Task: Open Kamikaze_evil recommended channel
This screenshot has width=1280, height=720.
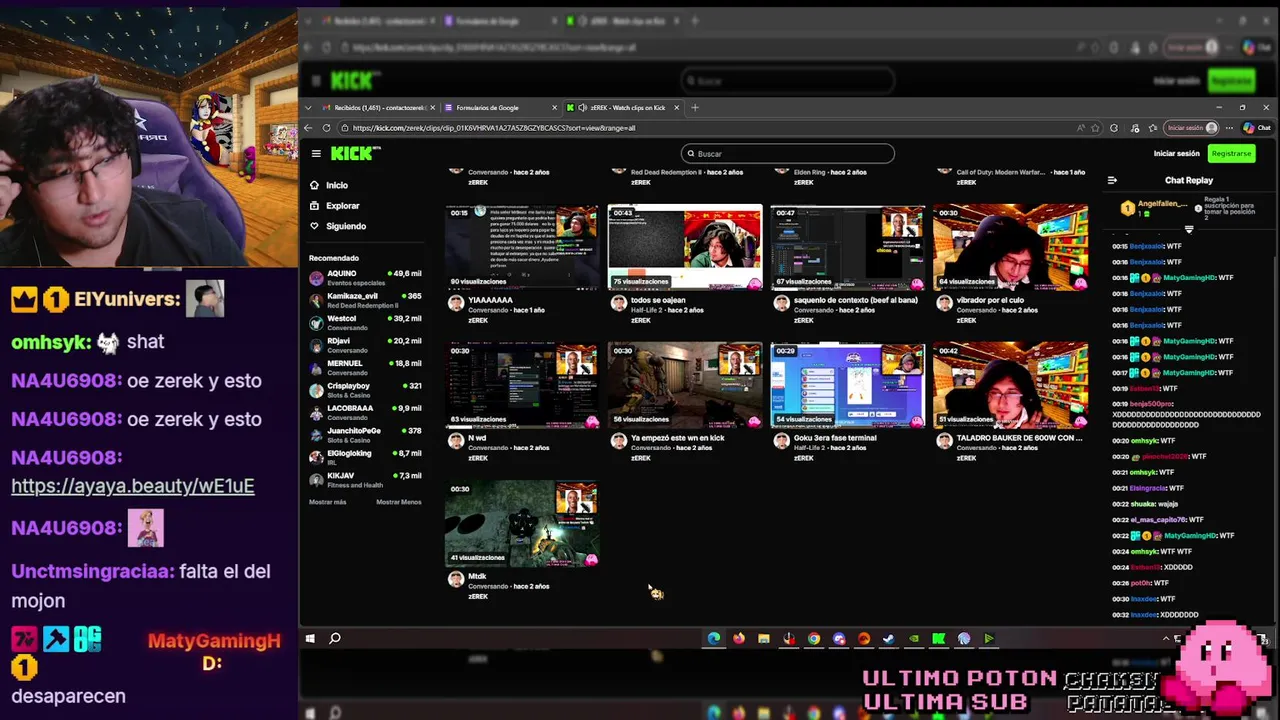Action: click(x=365, y=300)
